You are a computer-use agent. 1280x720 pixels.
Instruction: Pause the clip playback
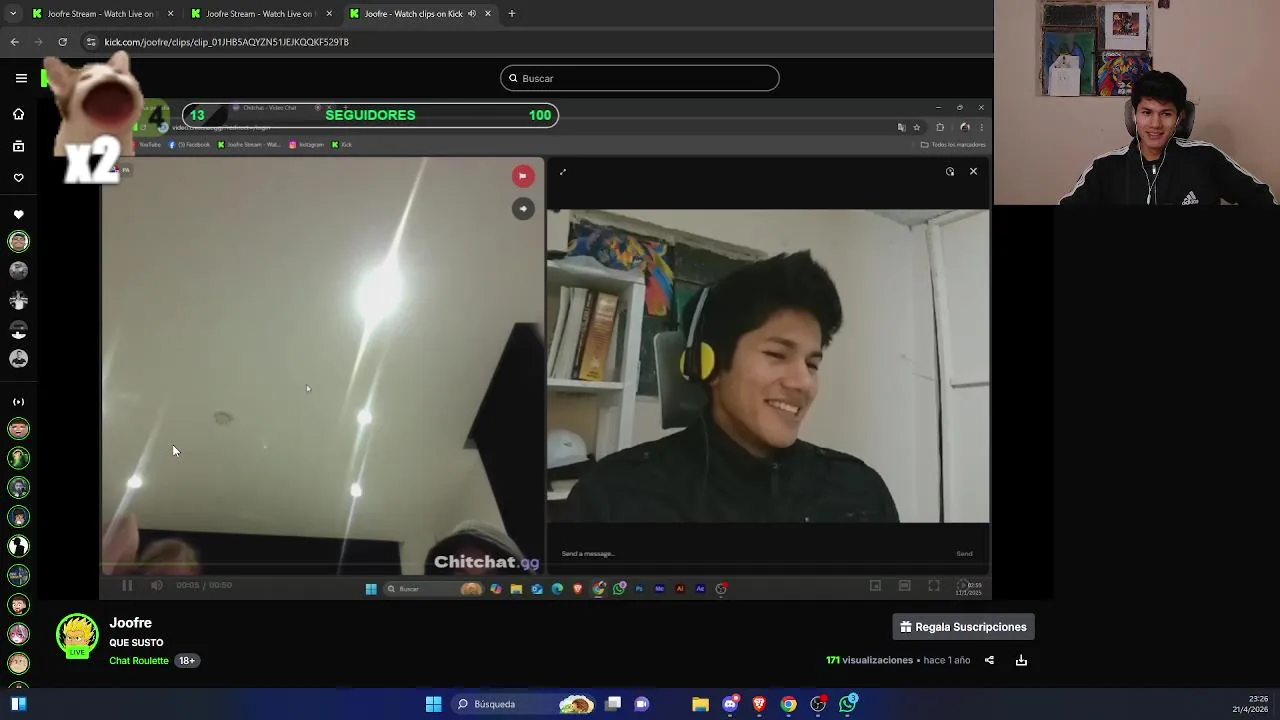[x=127, y=585]
